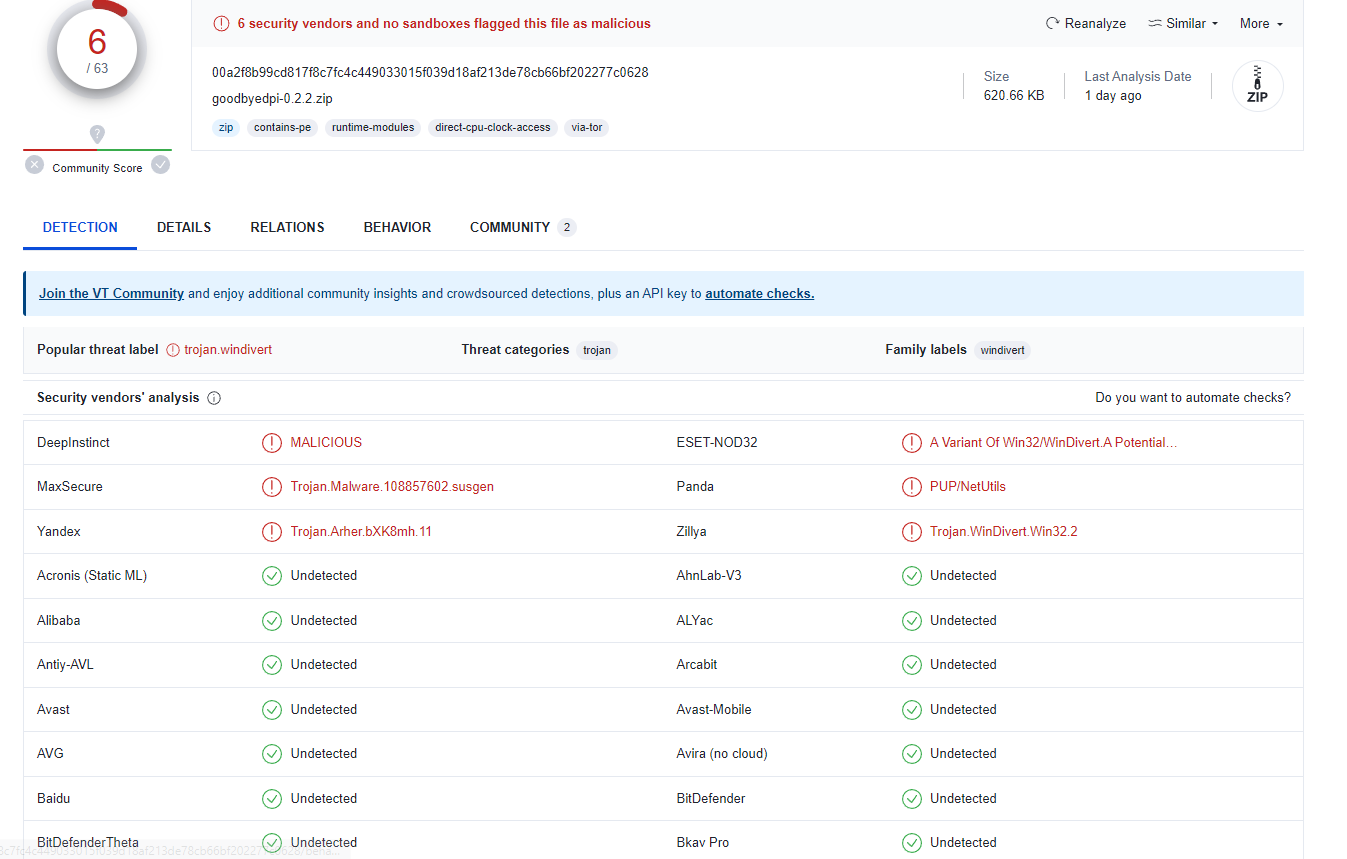Vote negative with the Community Score X
1347x859 pixels.
(34, 165)
